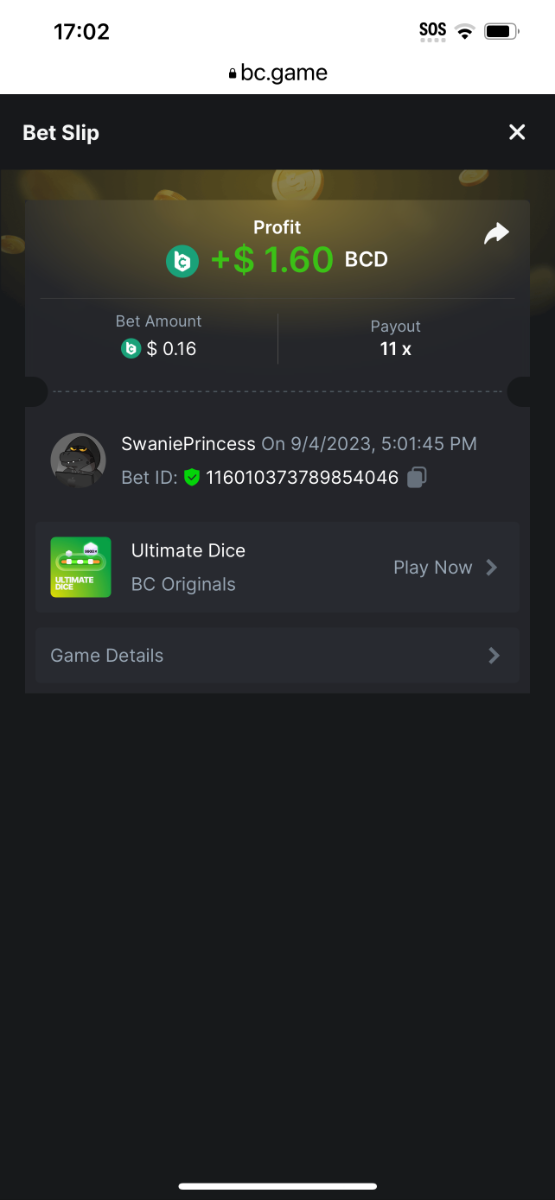555x1200 pixels.
Task: Tap the battery status icon
Action: [500, 31]
